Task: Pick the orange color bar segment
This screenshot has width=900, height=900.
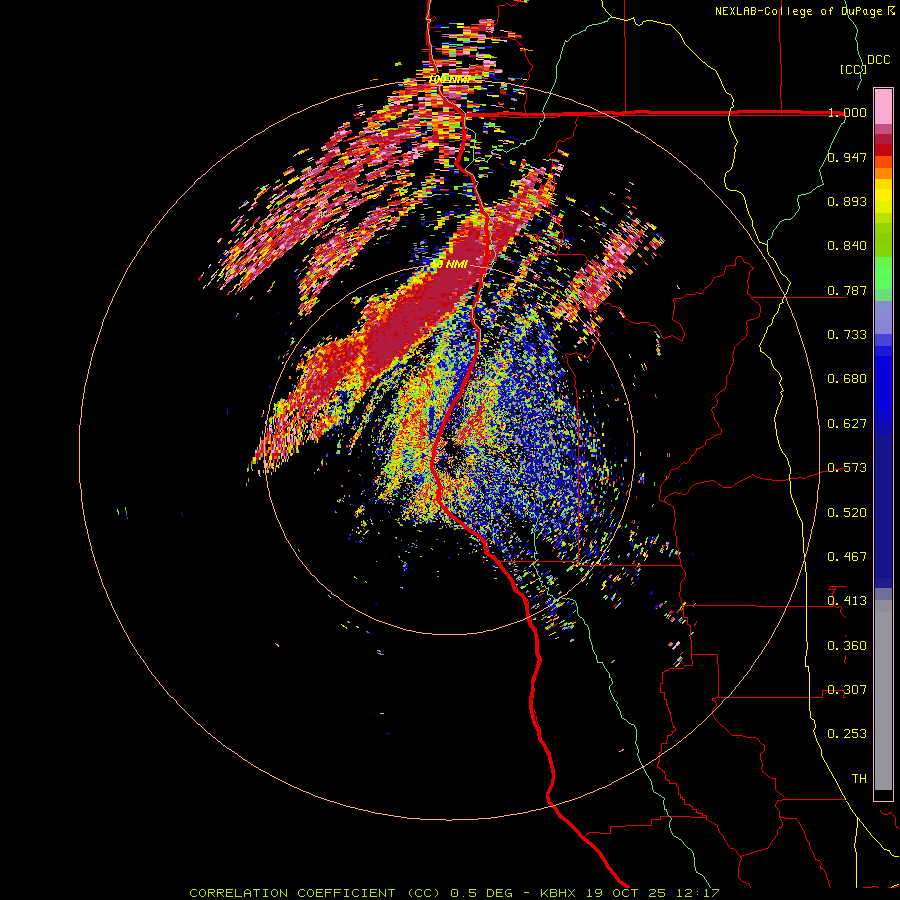Action: click(883, 173)
